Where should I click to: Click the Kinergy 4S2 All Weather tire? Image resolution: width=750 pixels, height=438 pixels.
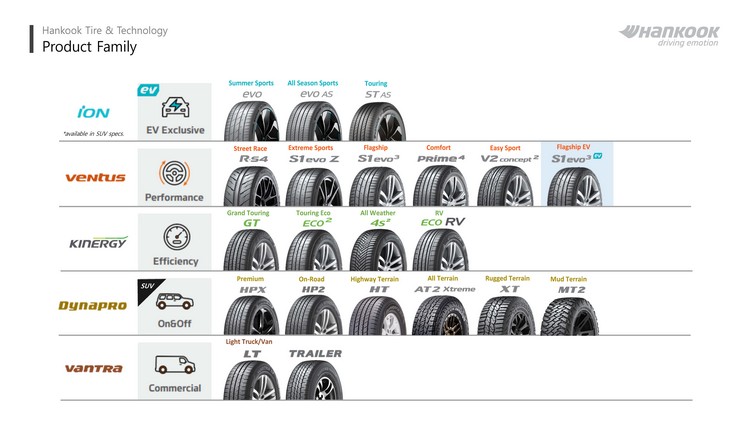(379, 251)
